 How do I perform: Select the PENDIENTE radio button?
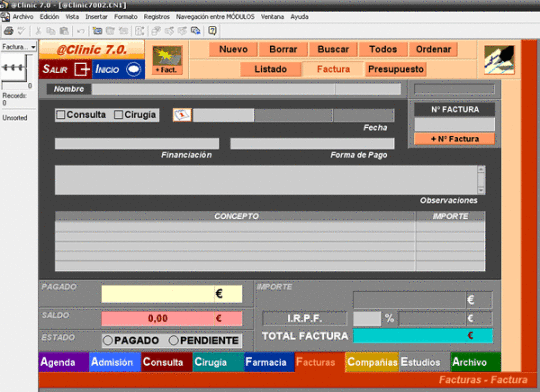click(174, 340)
